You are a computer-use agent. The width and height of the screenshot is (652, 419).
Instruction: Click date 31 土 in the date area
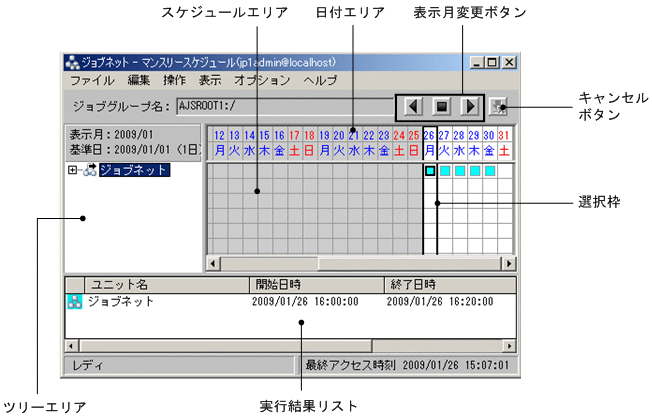pos(504,143)
